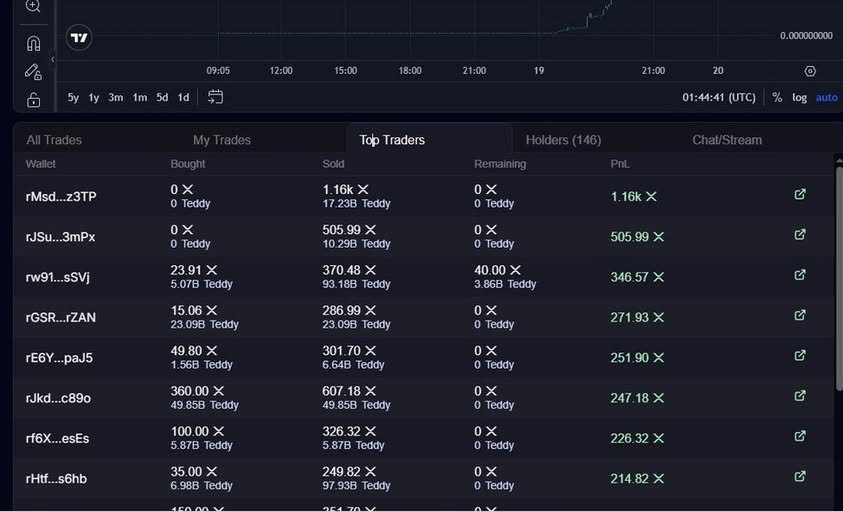
Task: Toggle log scale on chart
Action: (799, 97)
